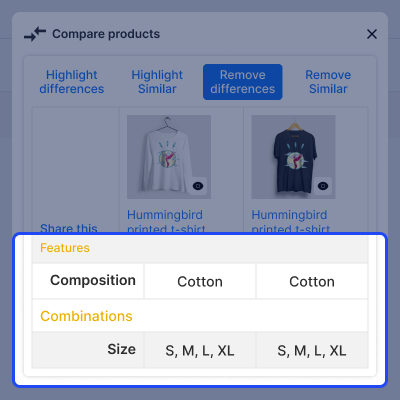Close the Compare products dialog
400x400 pixels.
[372, 34]
